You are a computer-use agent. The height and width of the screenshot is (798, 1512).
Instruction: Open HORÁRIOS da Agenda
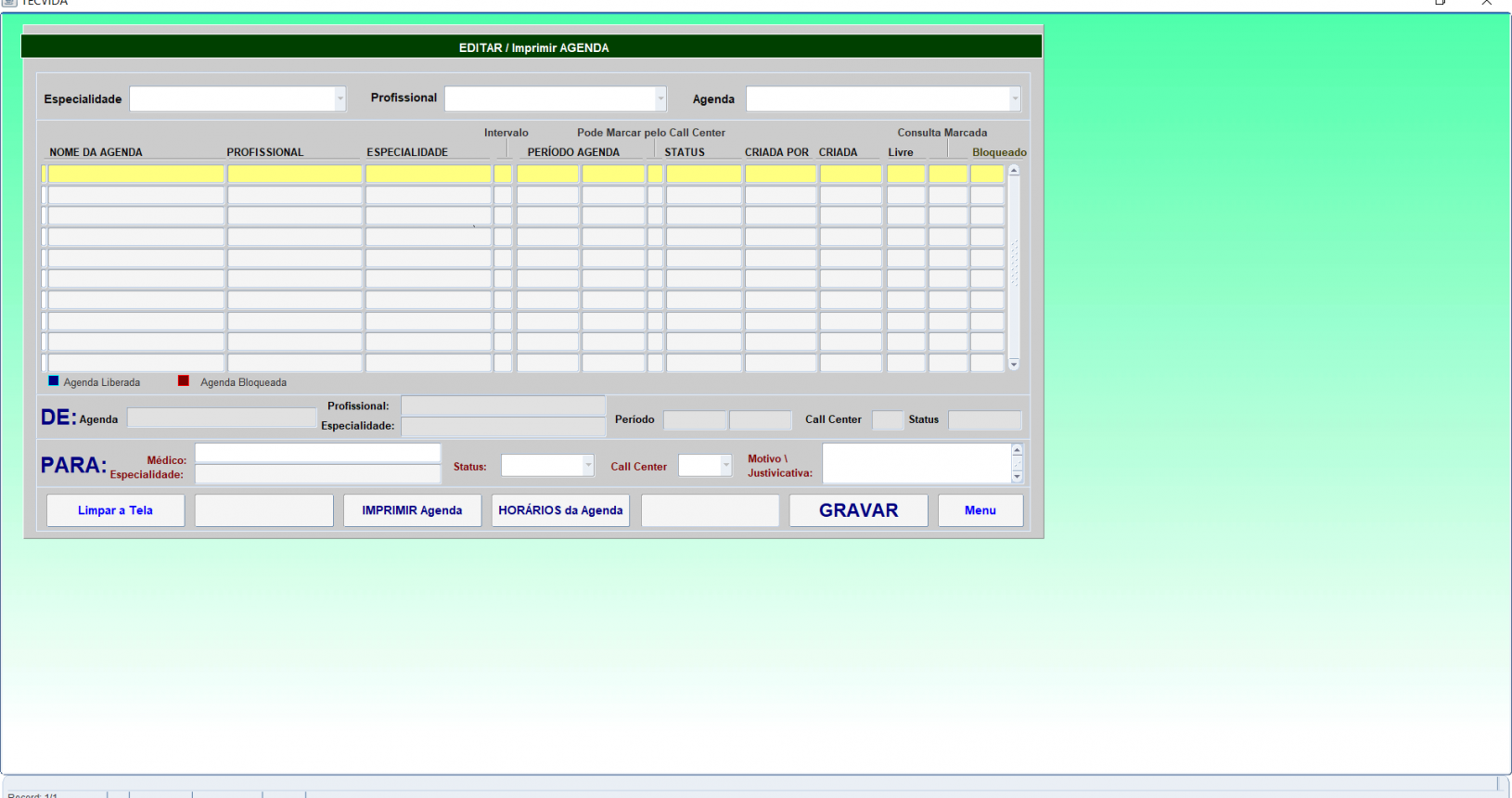560,510
